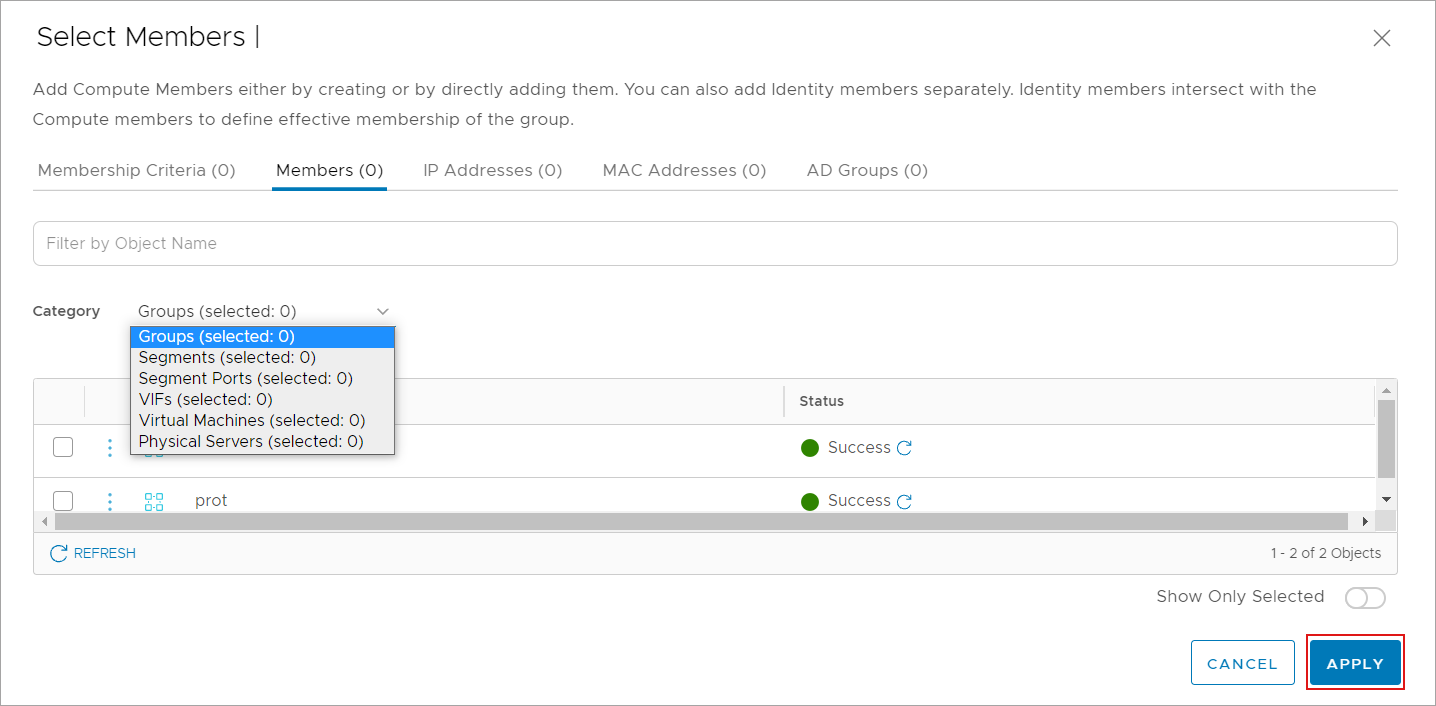The height and width of the screenshot is (706, 1436).
Task: Click the green Success indicator for prot
Action: (x=810, y=501)
